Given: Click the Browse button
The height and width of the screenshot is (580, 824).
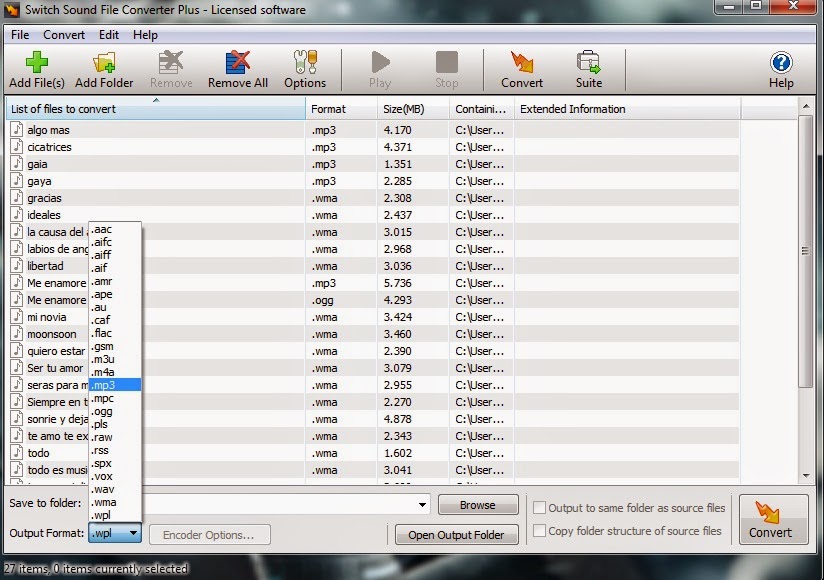Looking at the screenshot, I should (478, 505).
